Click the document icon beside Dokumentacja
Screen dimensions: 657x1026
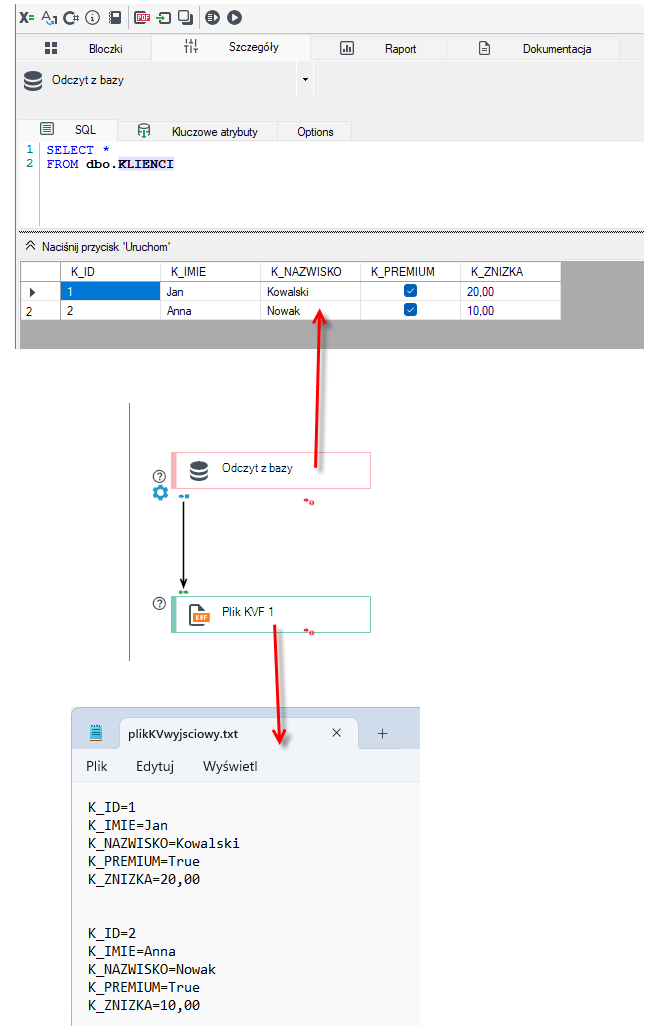coord(484,48)
